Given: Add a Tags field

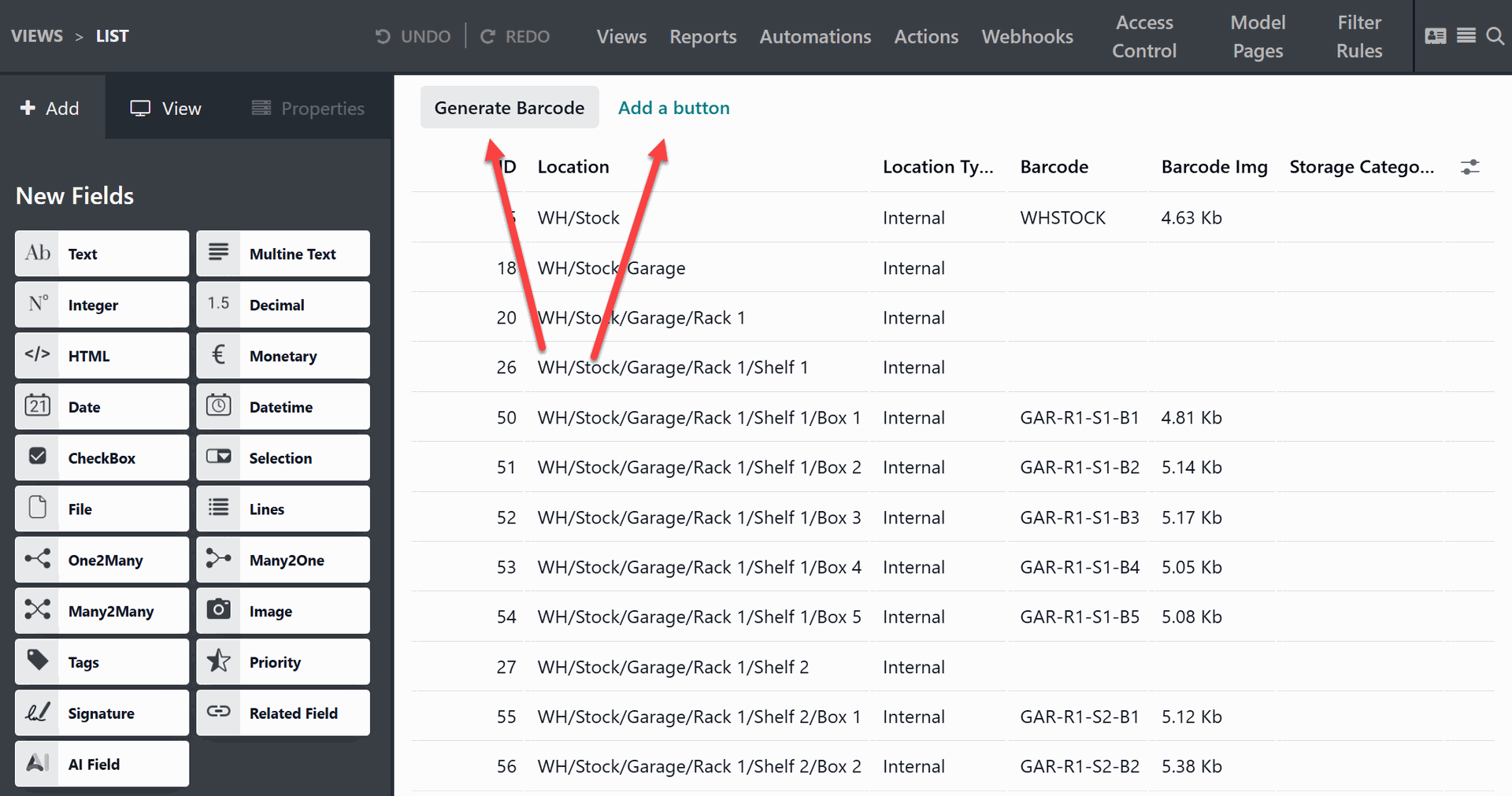Looking at the screenshot, I should (102, 662).
